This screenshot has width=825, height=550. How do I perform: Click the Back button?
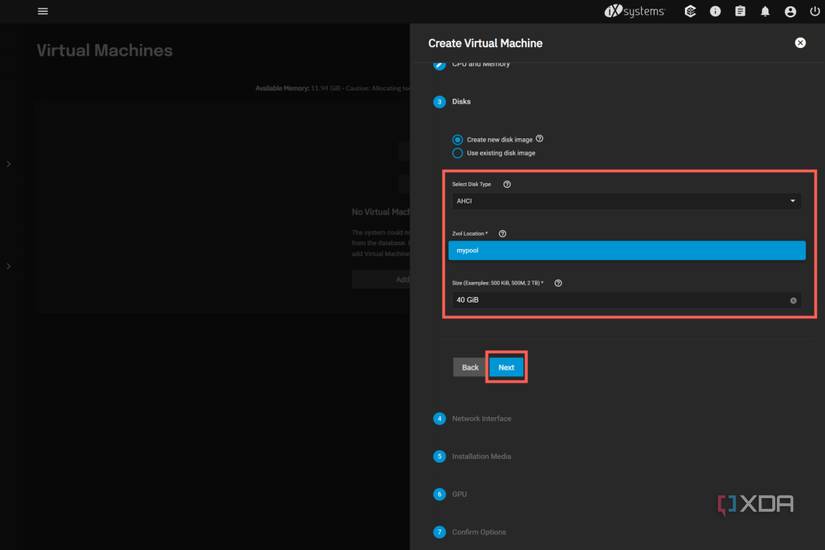(470, 367)
